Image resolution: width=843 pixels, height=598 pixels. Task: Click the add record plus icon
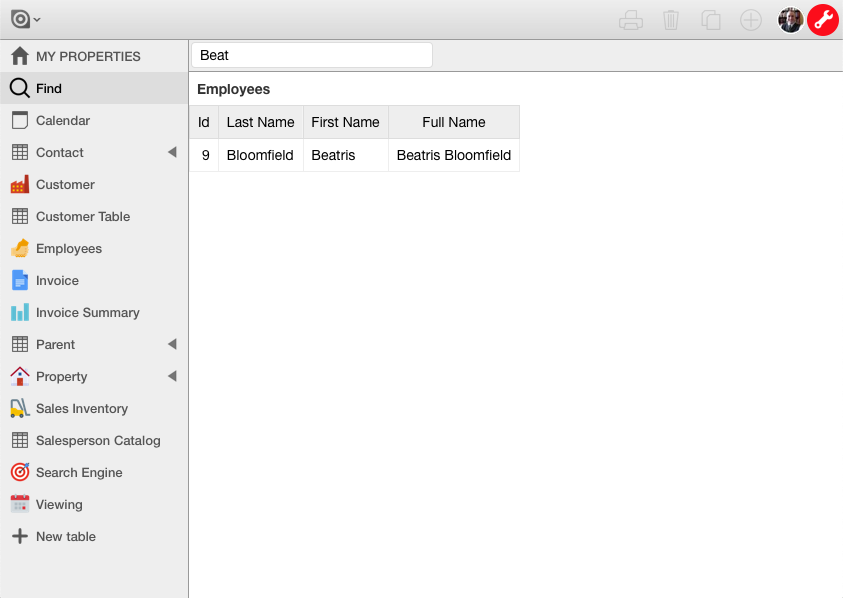pos(751,20)
